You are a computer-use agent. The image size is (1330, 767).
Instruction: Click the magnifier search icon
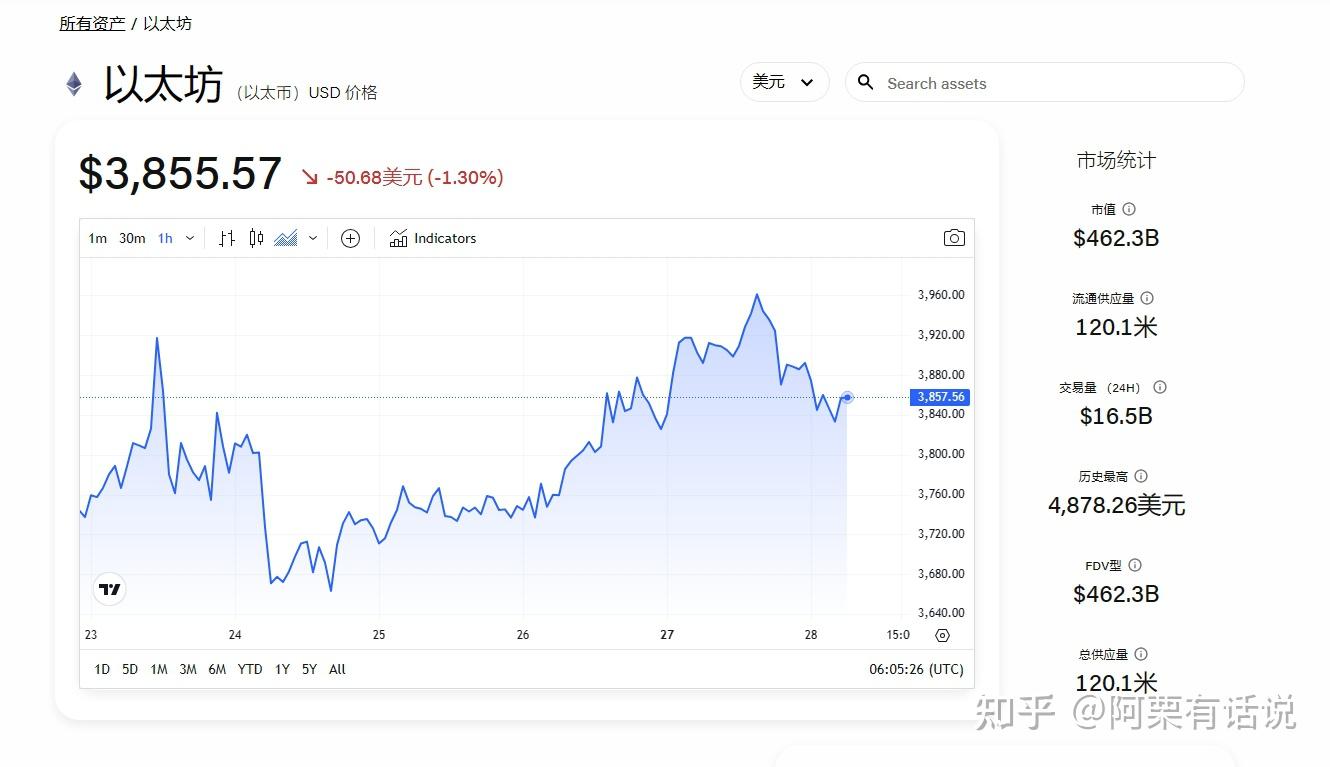tap(866, 83)
